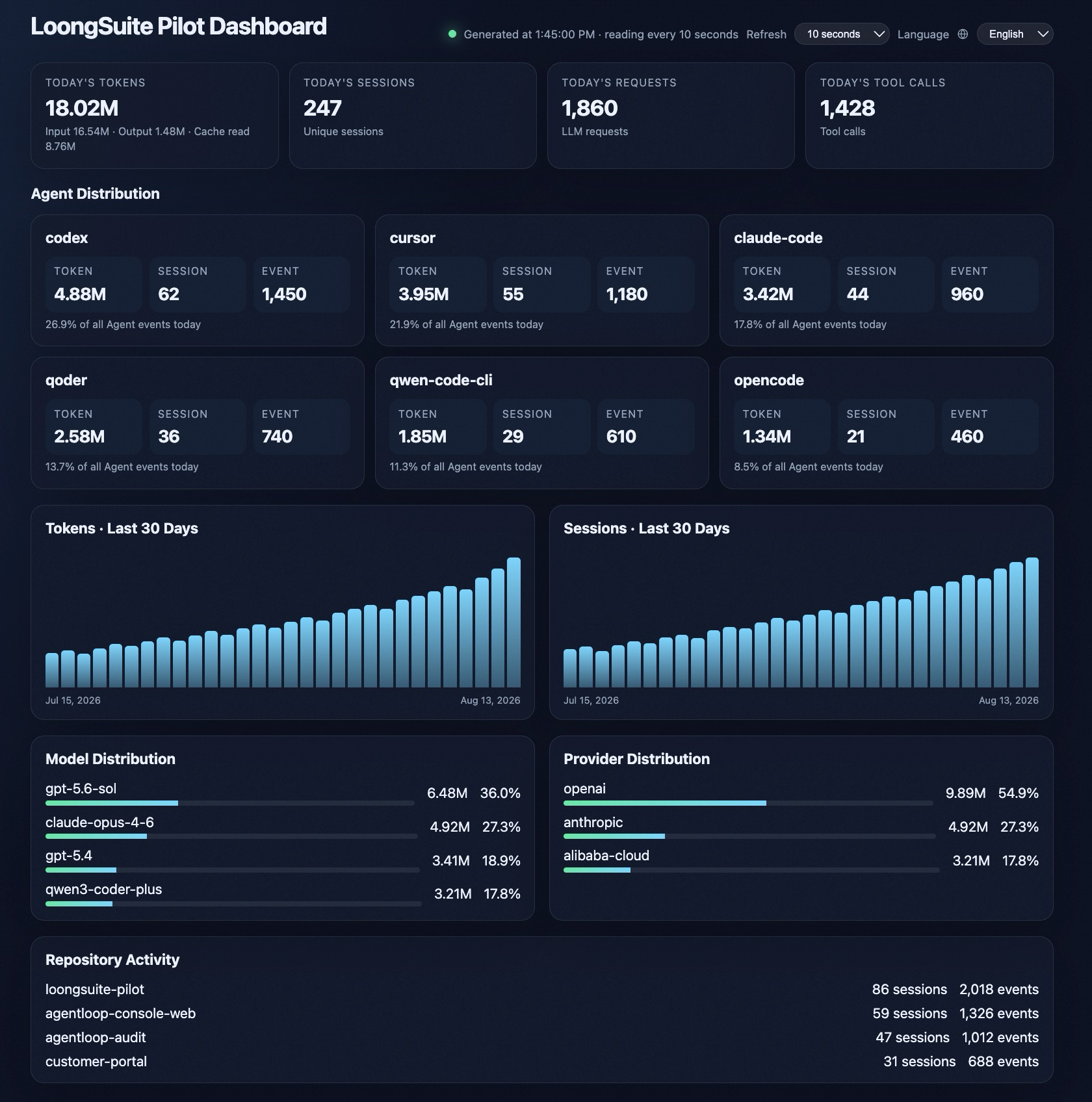The image size is (1092, 1102).
Task: Click qwen-code-cli event value 610
Action: click(621, 436)
